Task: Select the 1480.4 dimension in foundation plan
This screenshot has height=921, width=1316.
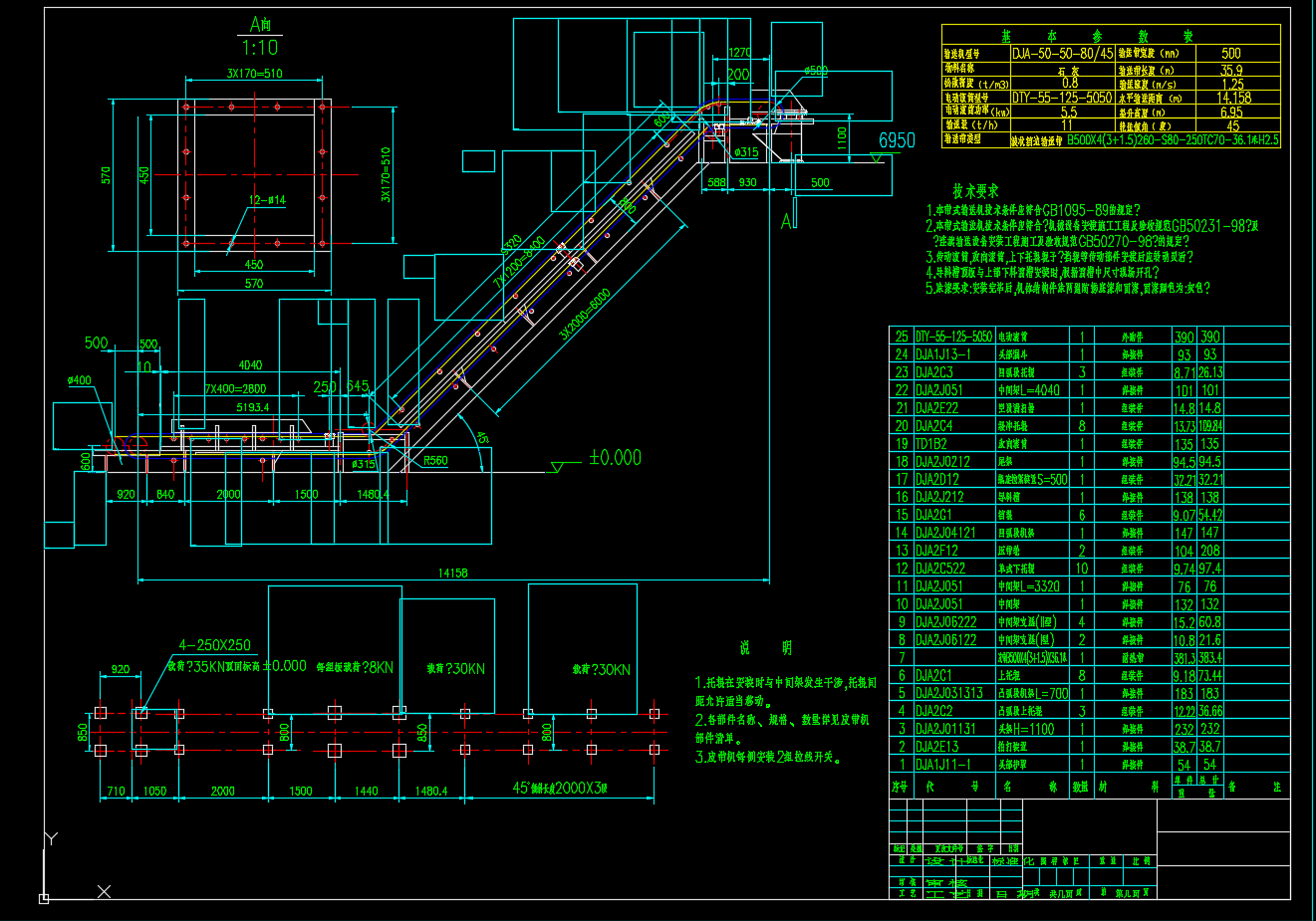Action: coord(430,791)
